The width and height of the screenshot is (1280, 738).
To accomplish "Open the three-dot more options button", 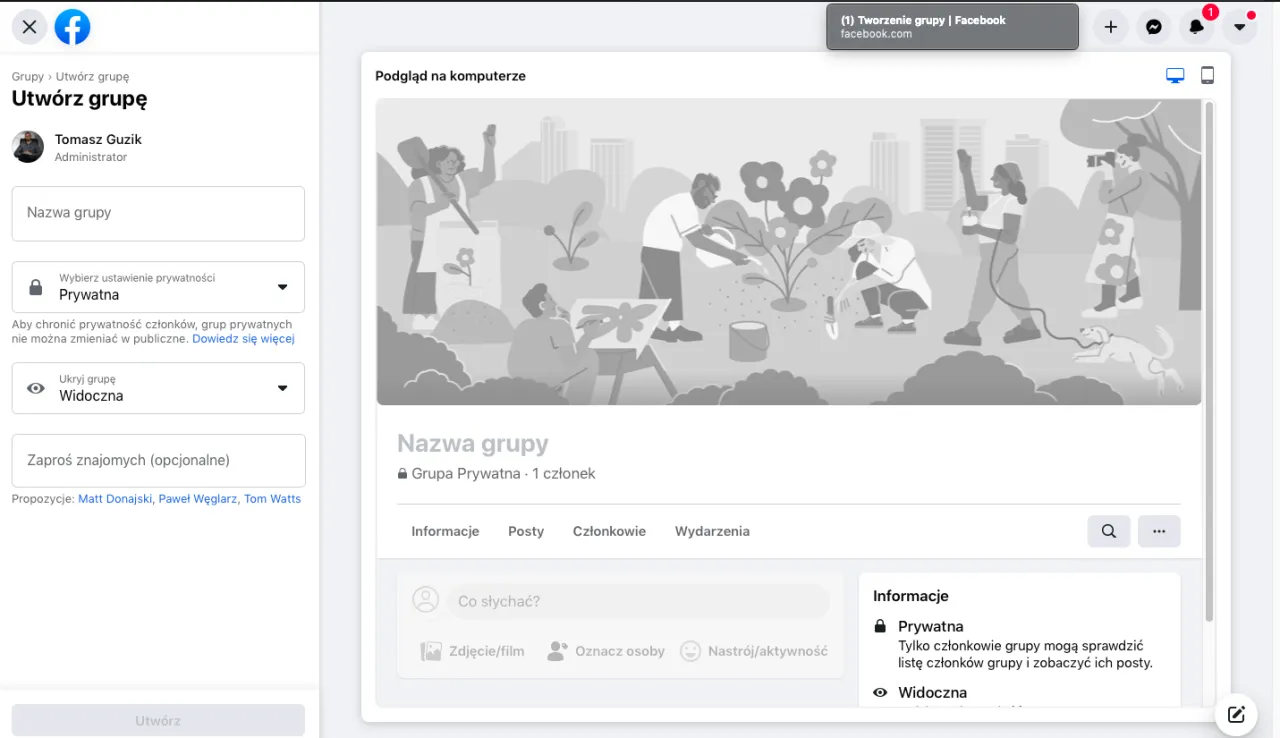I will [x=1159, y=531].
